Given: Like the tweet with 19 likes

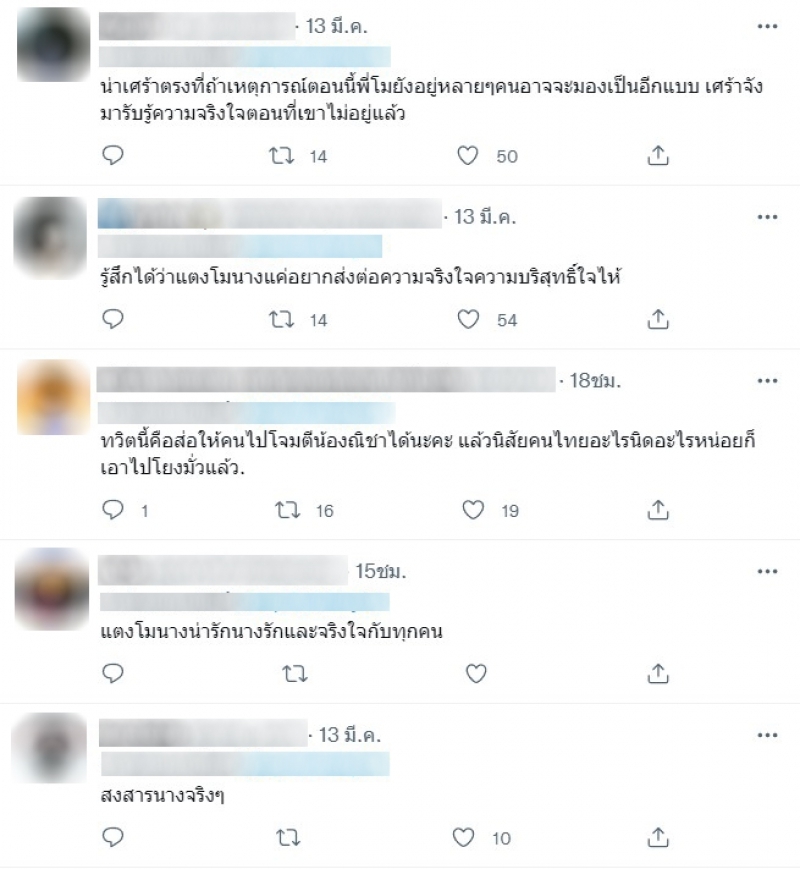Looking at the screenshot, I should (473, 510).
